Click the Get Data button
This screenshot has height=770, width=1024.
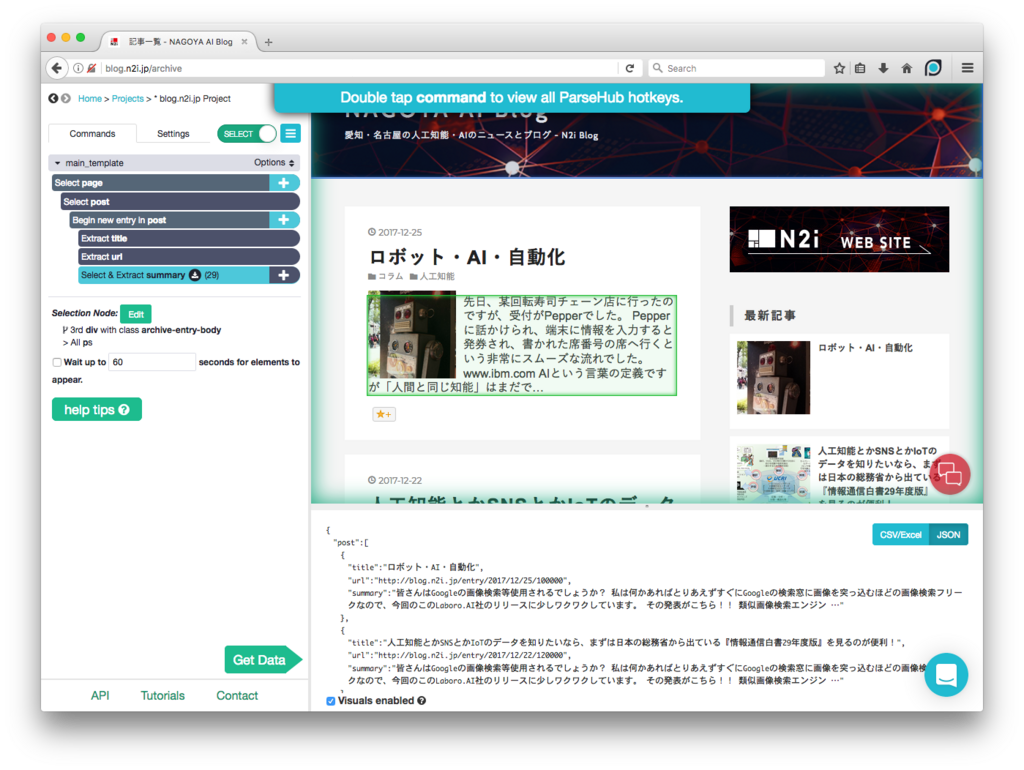(x=263, y=660)
